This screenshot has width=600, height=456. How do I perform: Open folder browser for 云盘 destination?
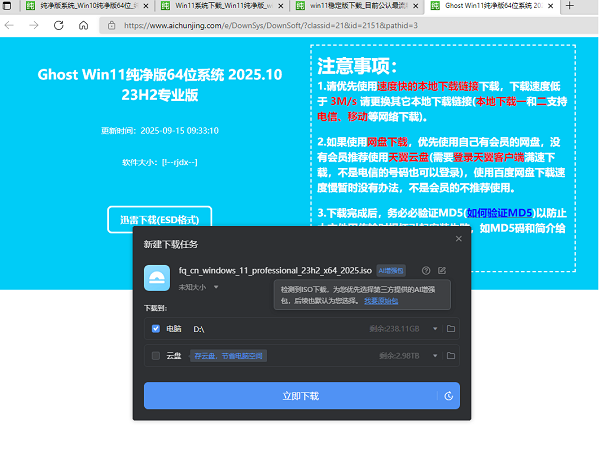(451, 355)
